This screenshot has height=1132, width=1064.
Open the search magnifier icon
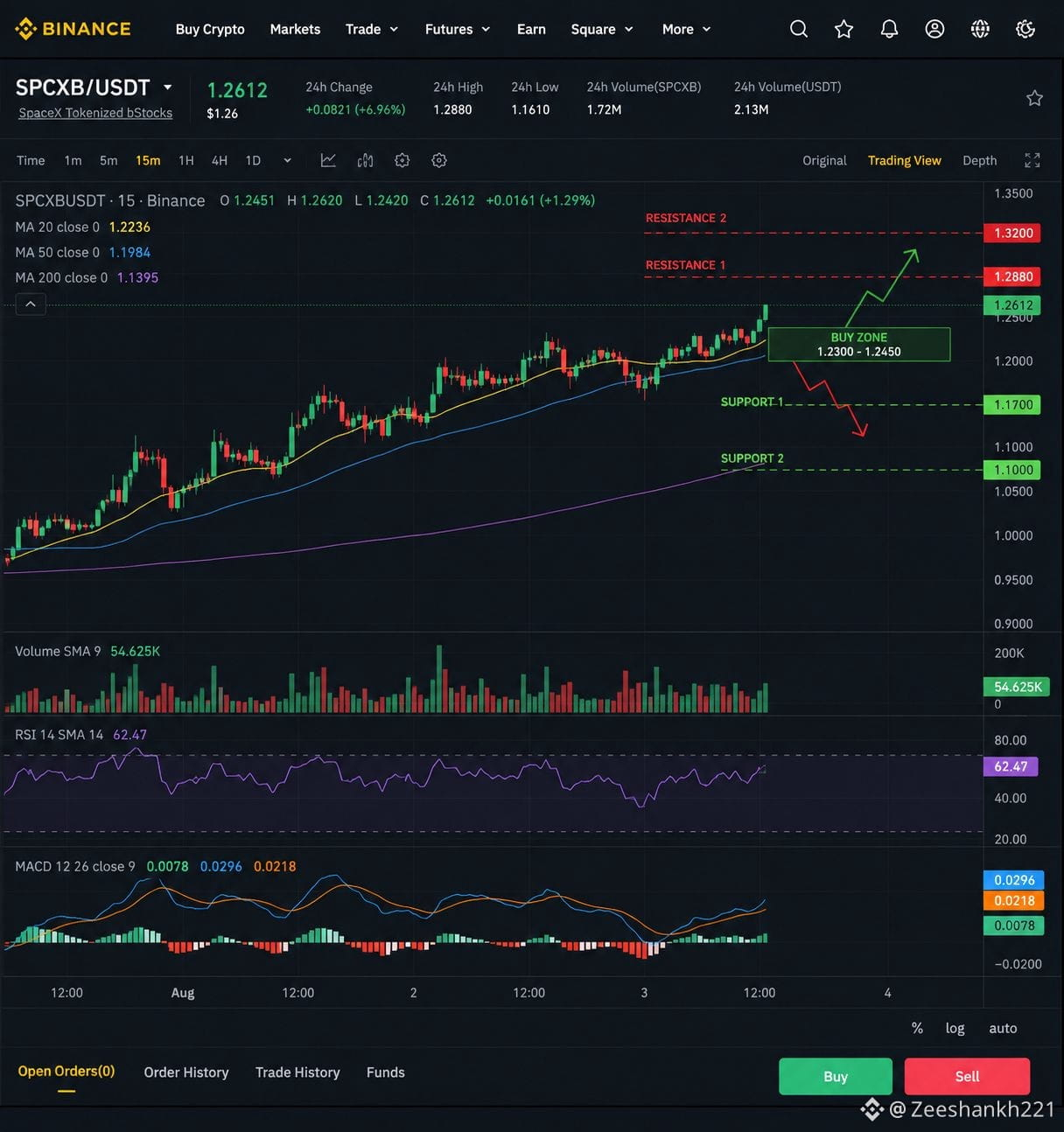pyautogui.click(x=798, y=29)
